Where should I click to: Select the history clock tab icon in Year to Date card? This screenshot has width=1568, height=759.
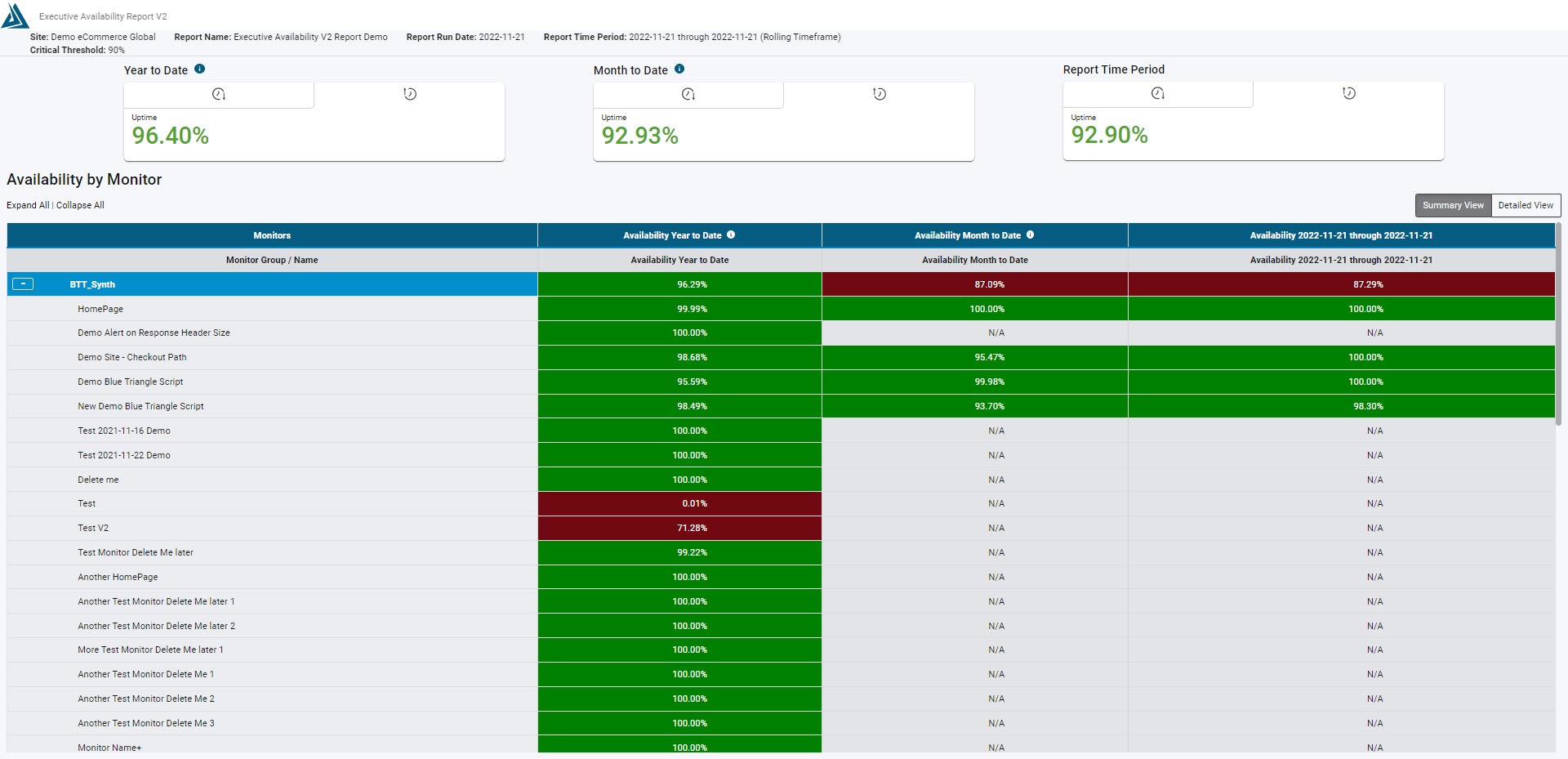tap(410, 95)
